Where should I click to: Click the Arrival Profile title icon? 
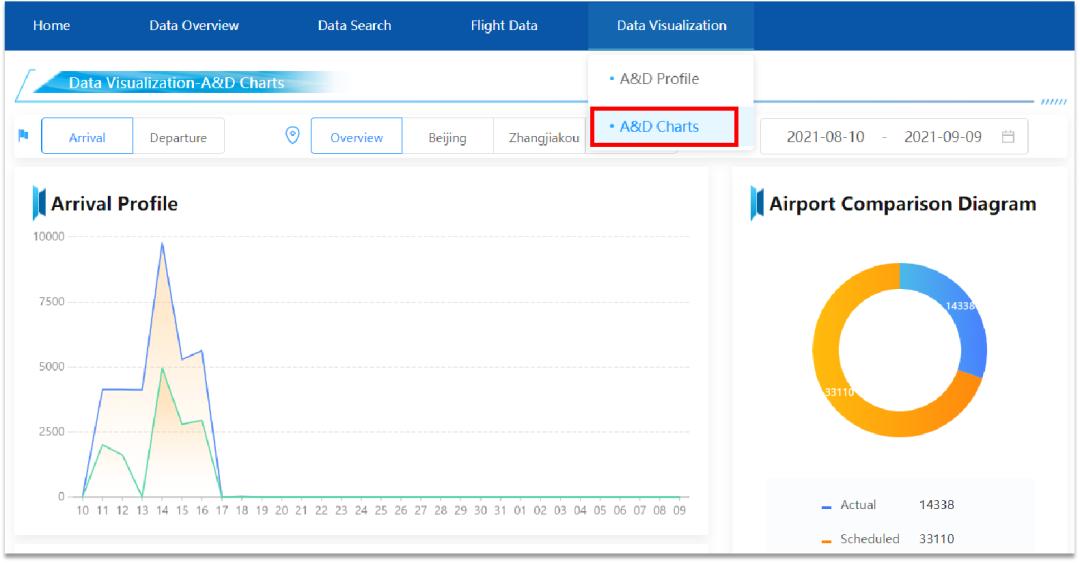tap(39, 203)
